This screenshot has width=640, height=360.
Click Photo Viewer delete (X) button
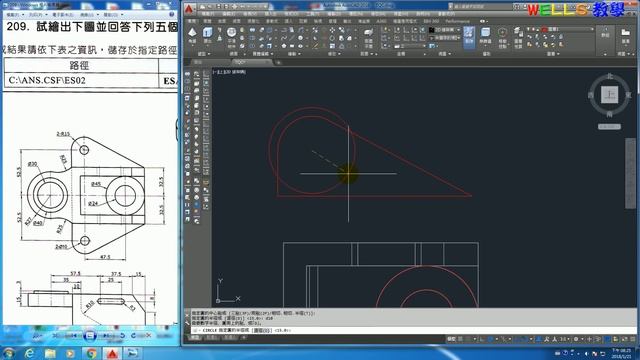coord(148,336)
